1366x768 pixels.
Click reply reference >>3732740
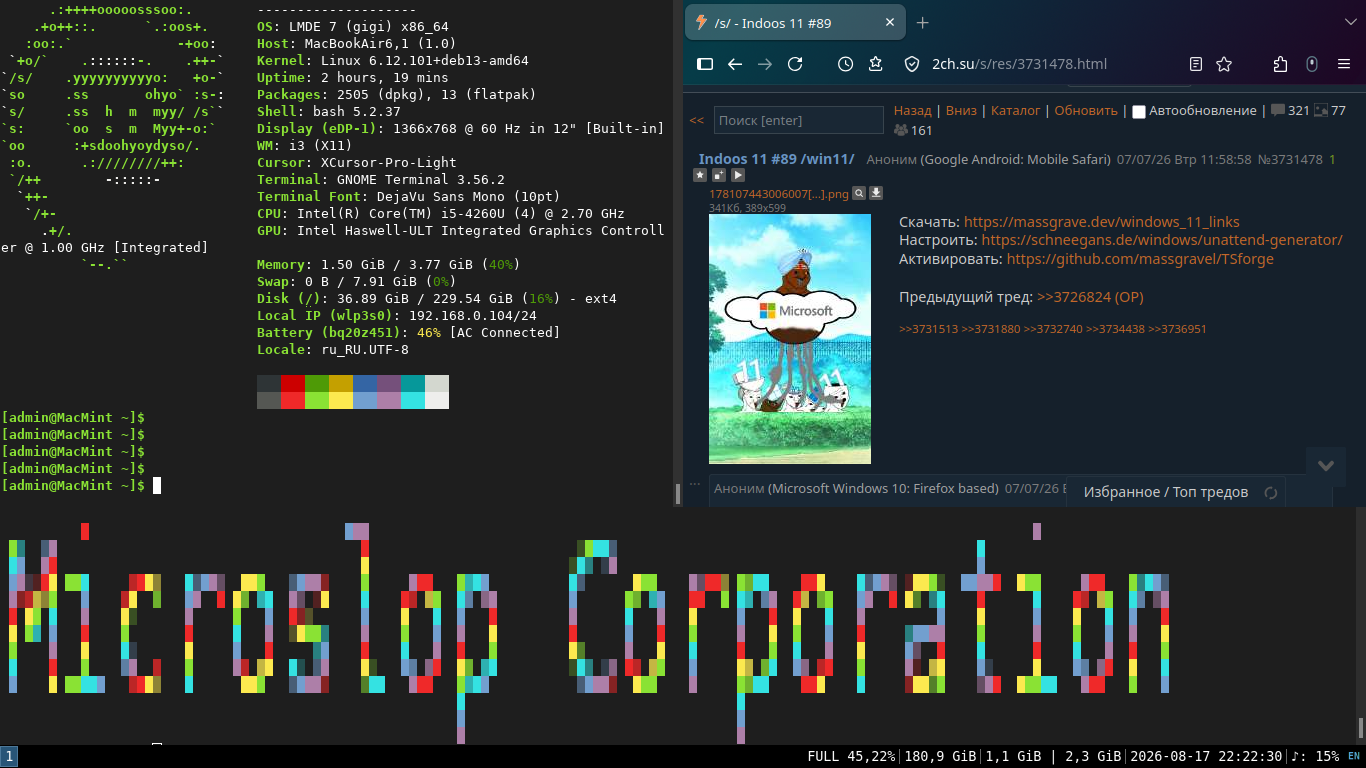coord(1053,329)
